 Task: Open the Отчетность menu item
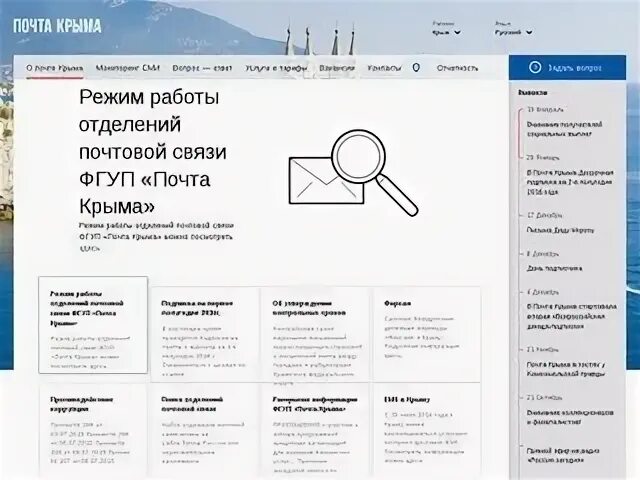[x=457, y=68]
